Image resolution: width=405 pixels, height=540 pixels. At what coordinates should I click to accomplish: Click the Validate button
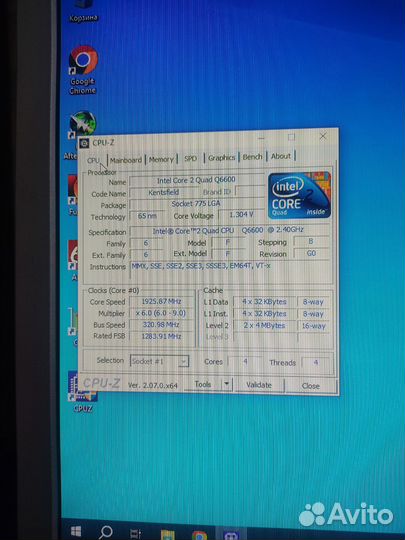pos(259,385)
